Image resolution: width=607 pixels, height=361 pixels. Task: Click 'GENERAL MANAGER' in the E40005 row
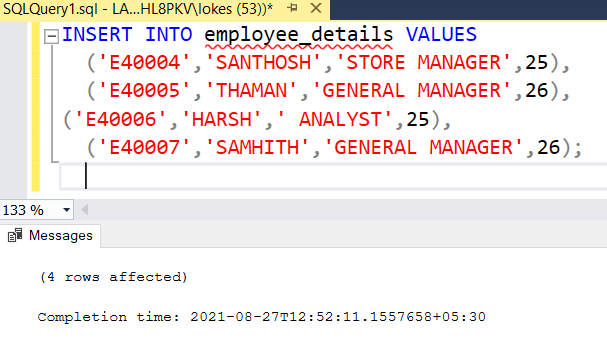[x=412, y=91]
